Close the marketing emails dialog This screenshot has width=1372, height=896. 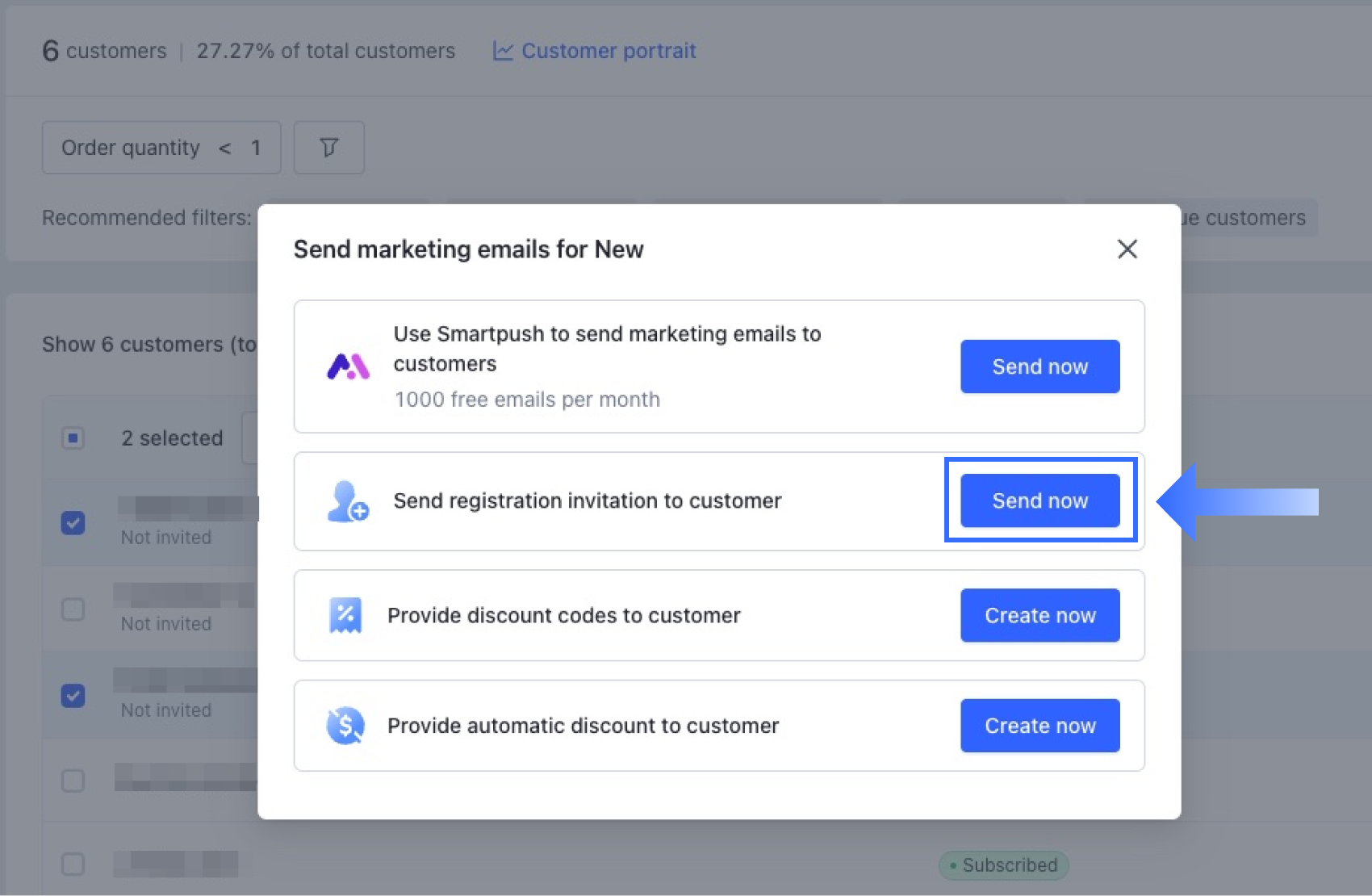(x=1127, y=249)
